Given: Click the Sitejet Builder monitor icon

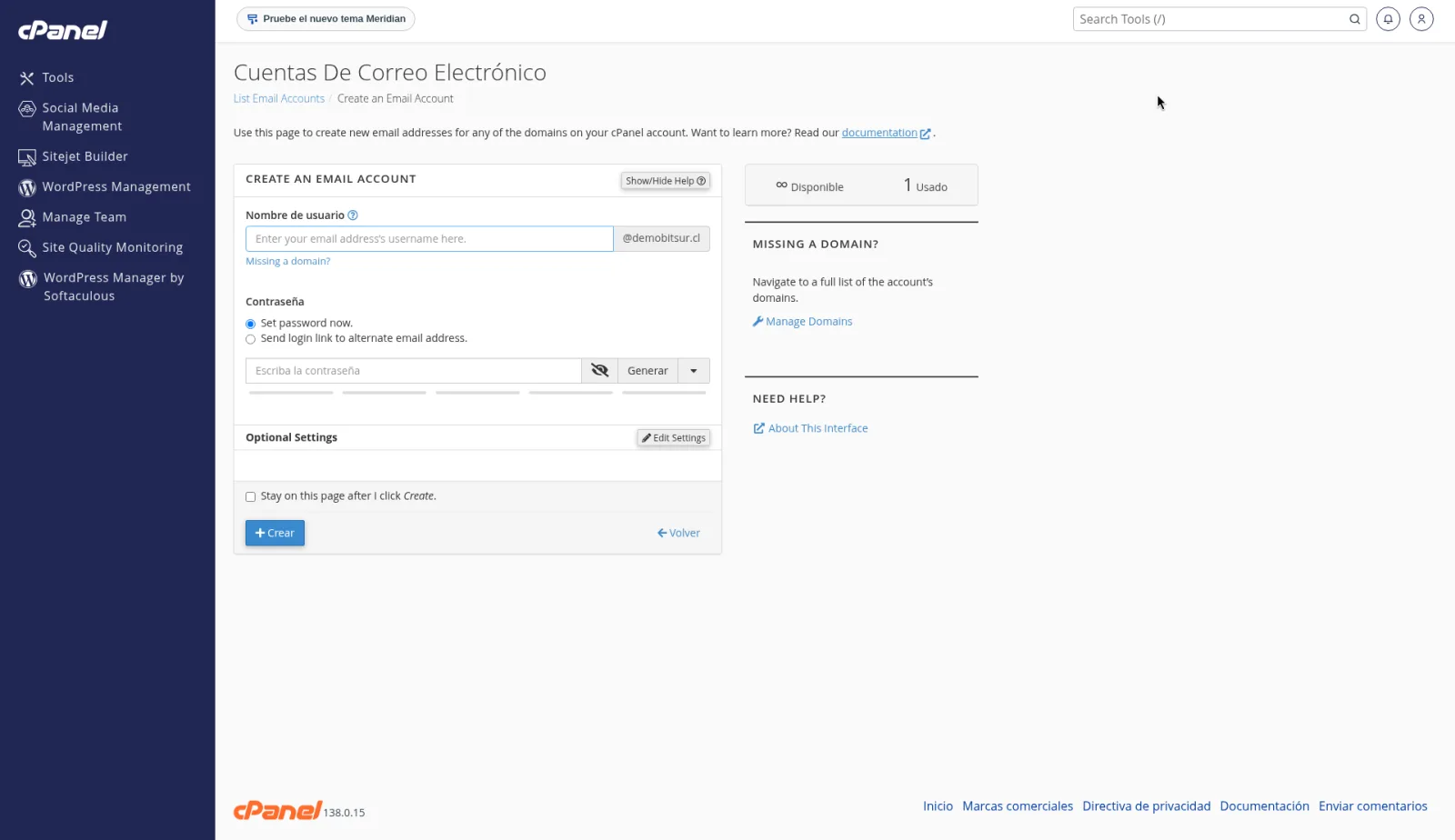Looking at the screenshot, I should click(x=27, y=157).
